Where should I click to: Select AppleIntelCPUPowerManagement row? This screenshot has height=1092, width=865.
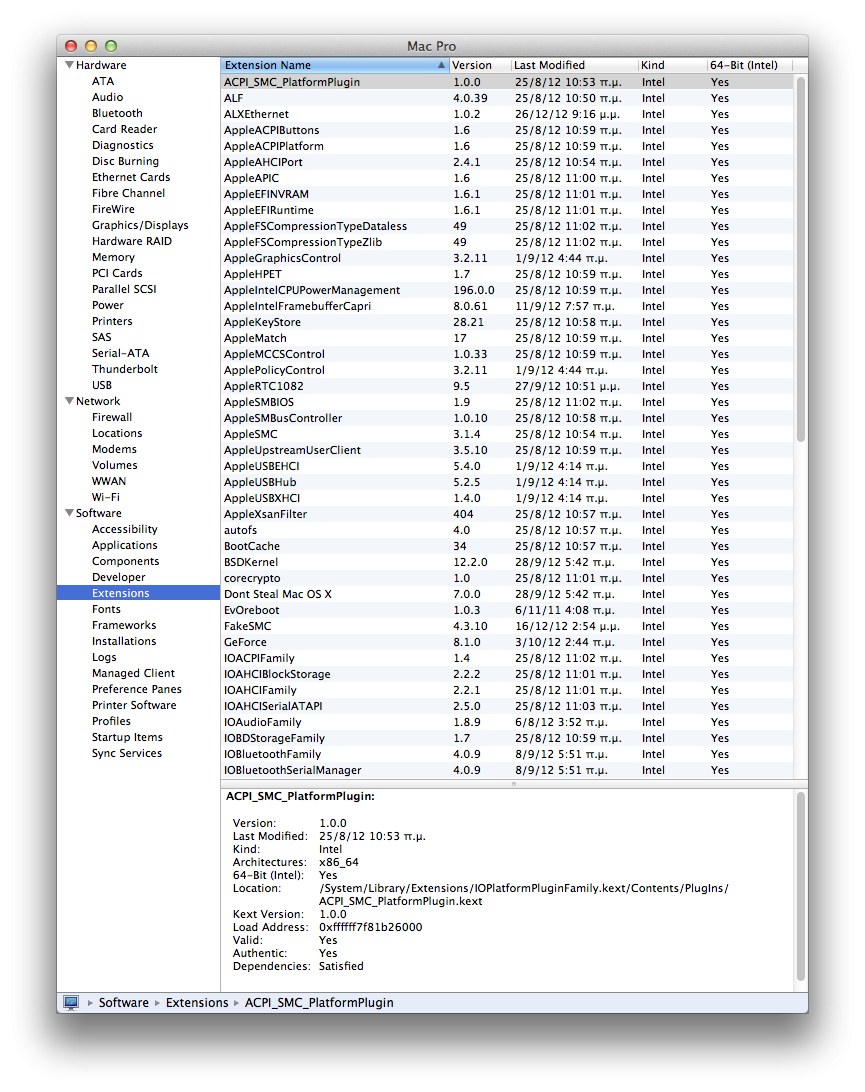pos(507,290)
